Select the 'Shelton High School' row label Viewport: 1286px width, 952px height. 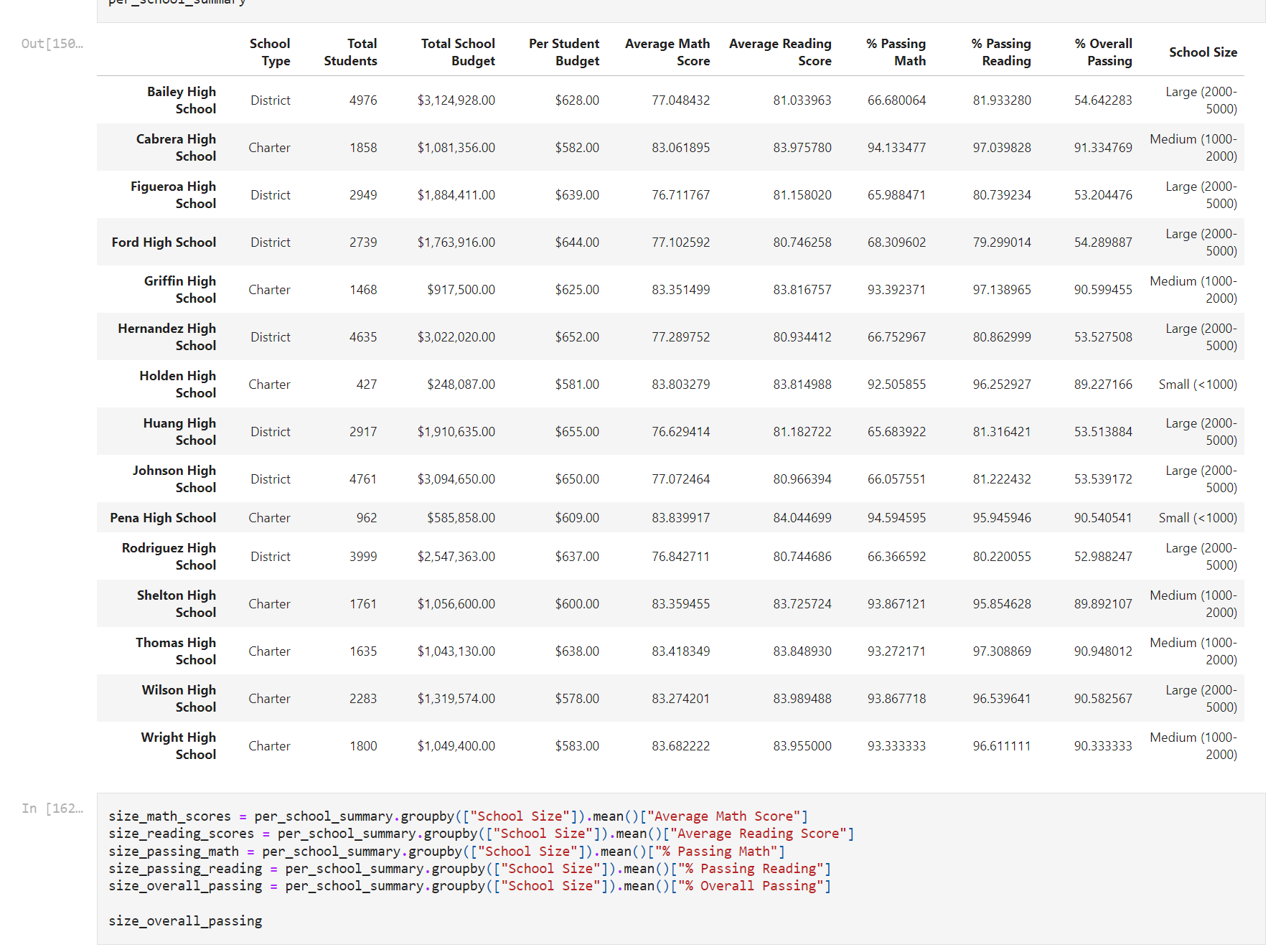(177, 604)
